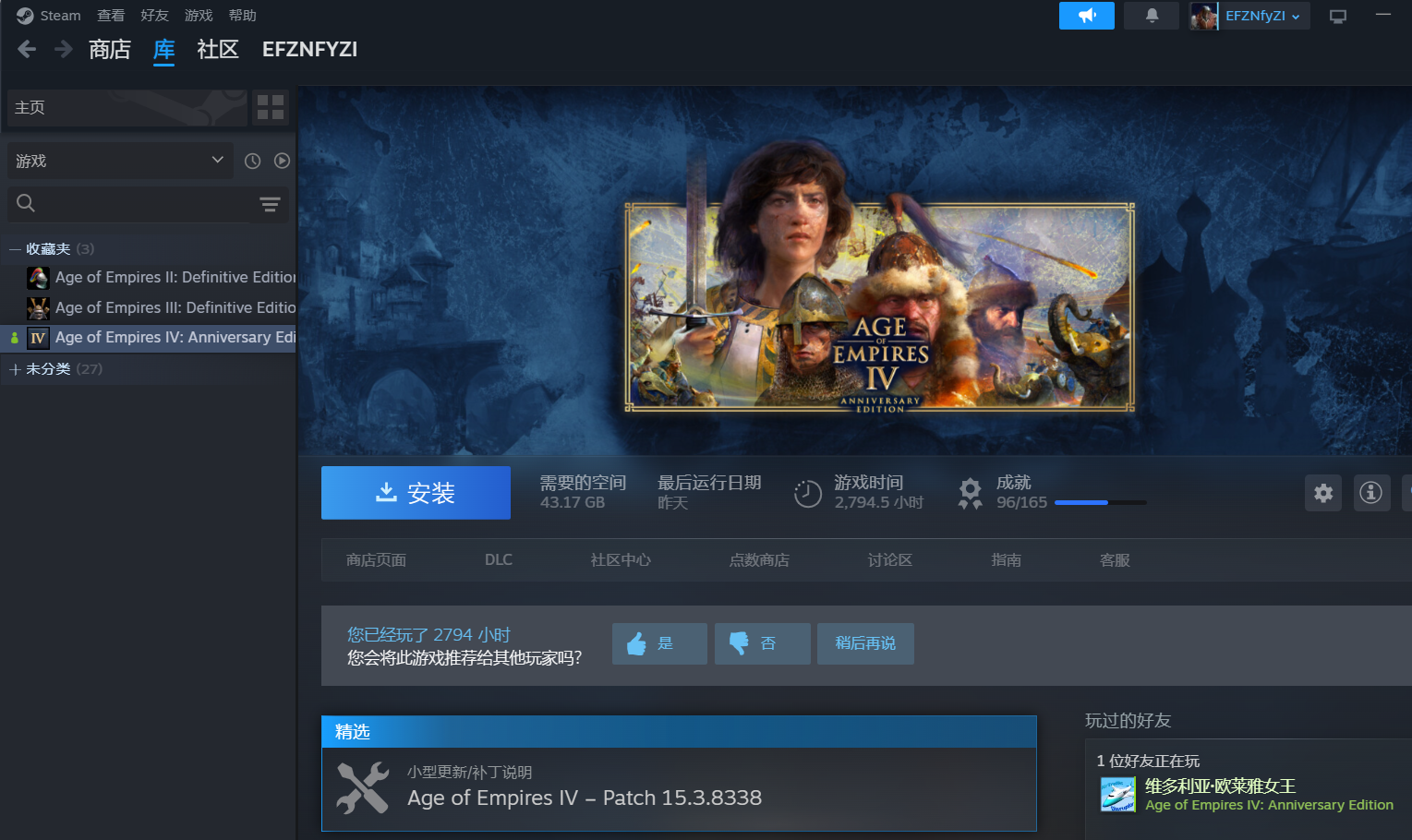The image size is (1412, 840).
Task: Click the back navigation arrow
Action: click(27, 49)
